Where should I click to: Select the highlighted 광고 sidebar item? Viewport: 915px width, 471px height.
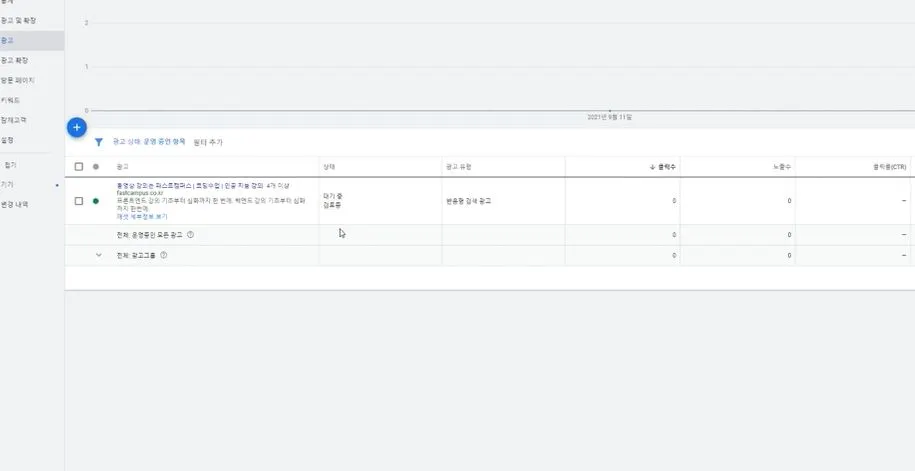point(7,40)
